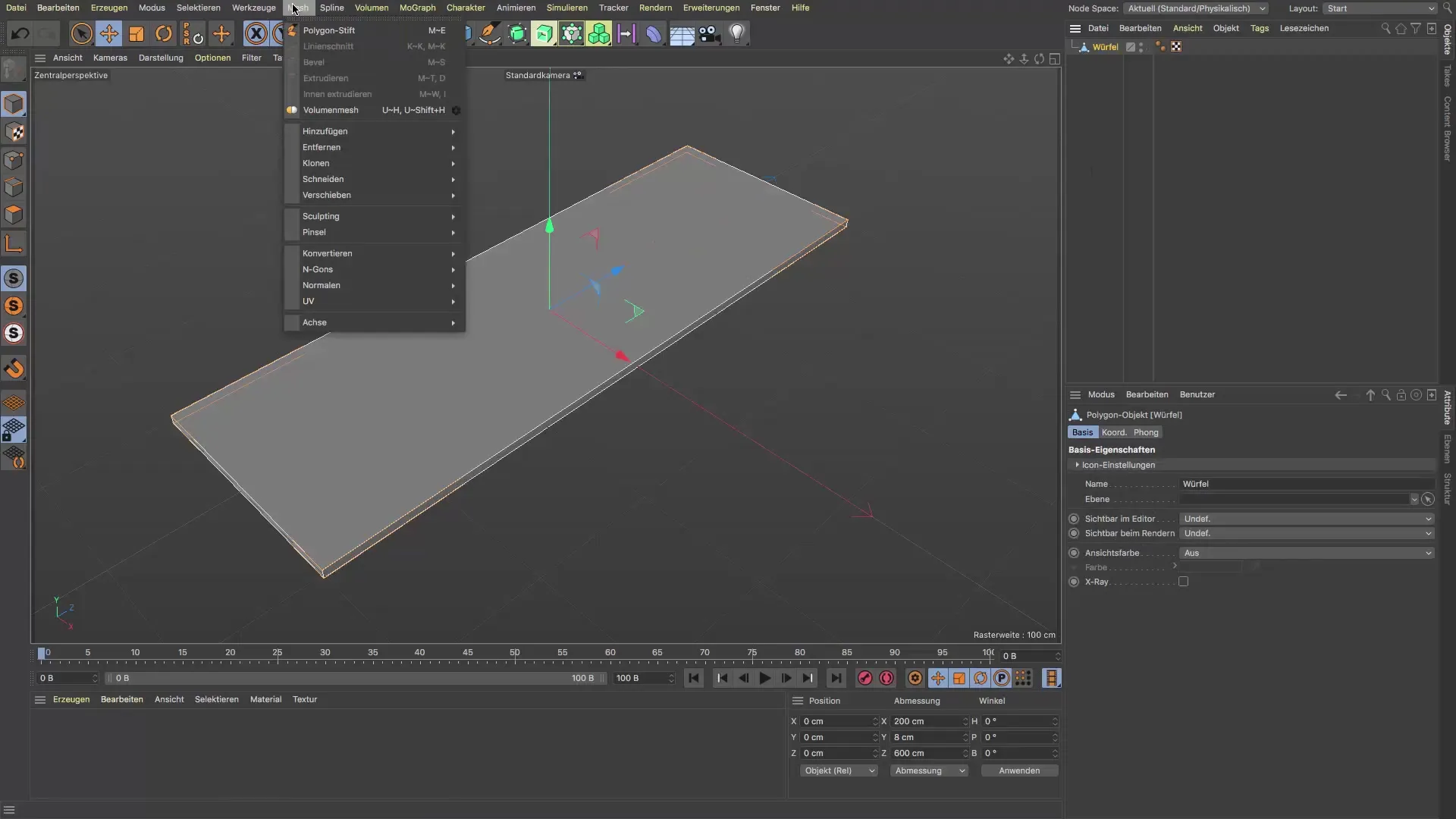Switch to Model mode cube icon

(x=14, y=104)
